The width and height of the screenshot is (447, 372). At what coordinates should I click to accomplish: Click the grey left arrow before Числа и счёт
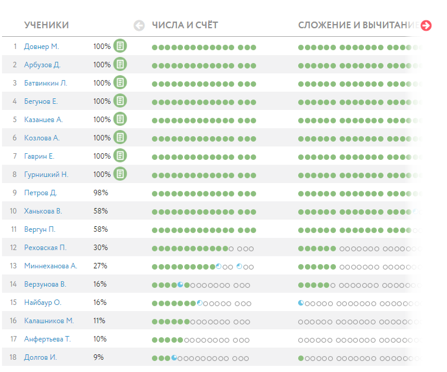139,25
